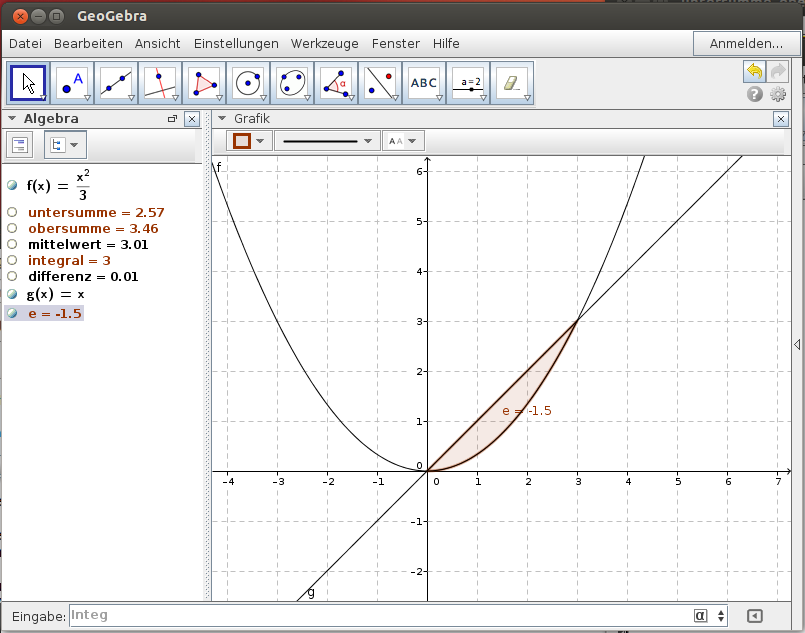This screenshot has height=633, width=805.
Task: Select the Line through Two Points tool
Action: click(x=116, y=83)
